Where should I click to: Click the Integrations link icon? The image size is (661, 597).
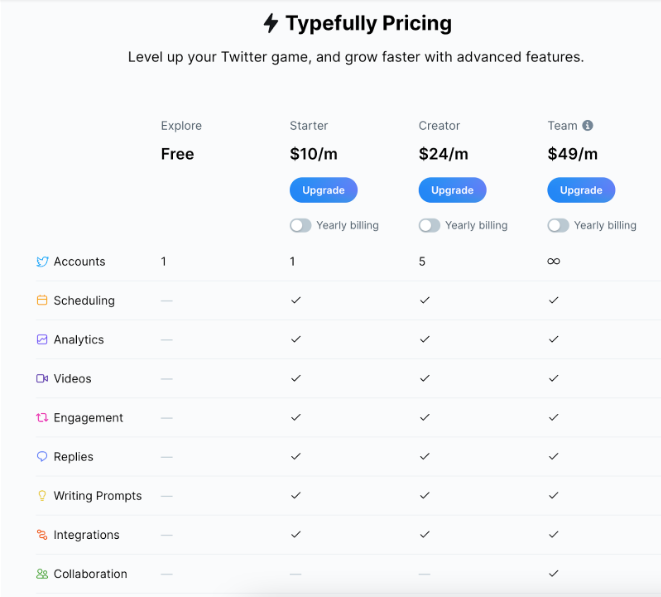click(42, 535)
